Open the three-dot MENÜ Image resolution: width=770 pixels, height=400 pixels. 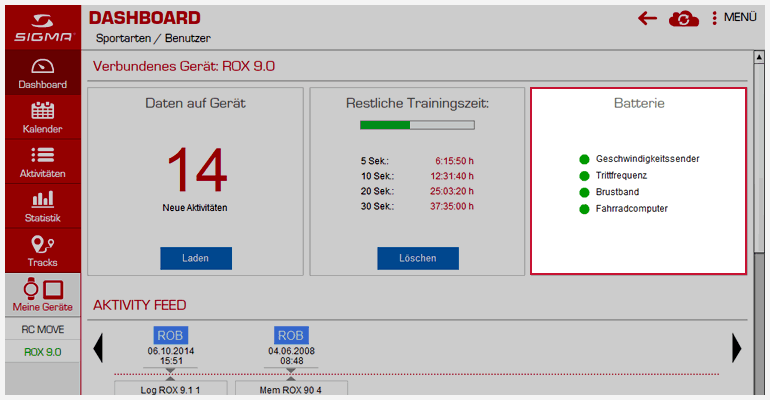(x=735, y=18)
